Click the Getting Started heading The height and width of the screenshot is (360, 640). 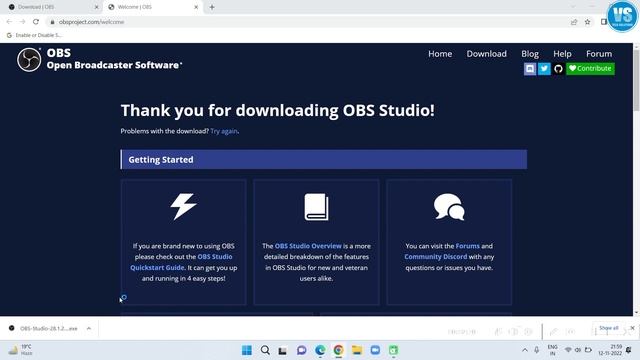pos(161,160)
